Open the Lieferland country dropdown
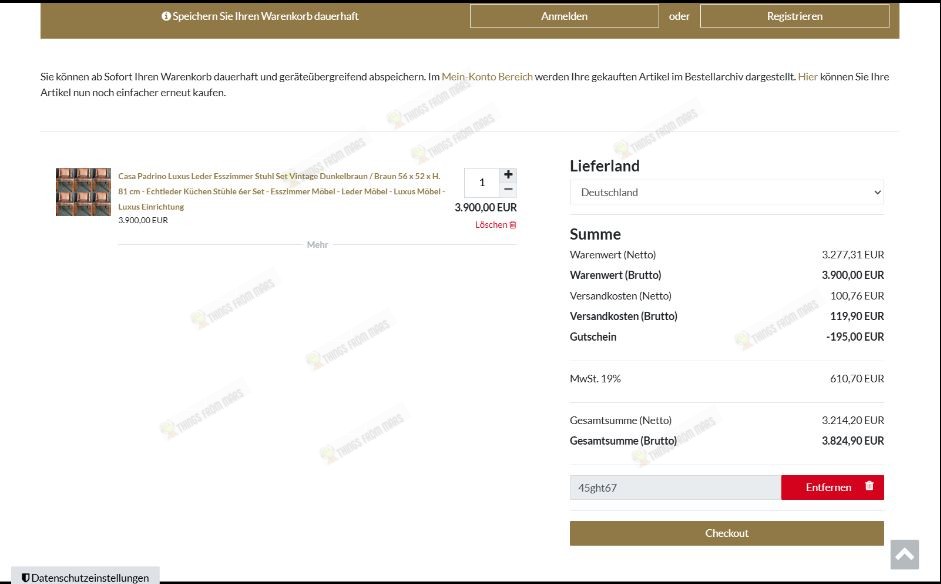Image resolution: width=941 pixels, height=584 pixels. 725,192
